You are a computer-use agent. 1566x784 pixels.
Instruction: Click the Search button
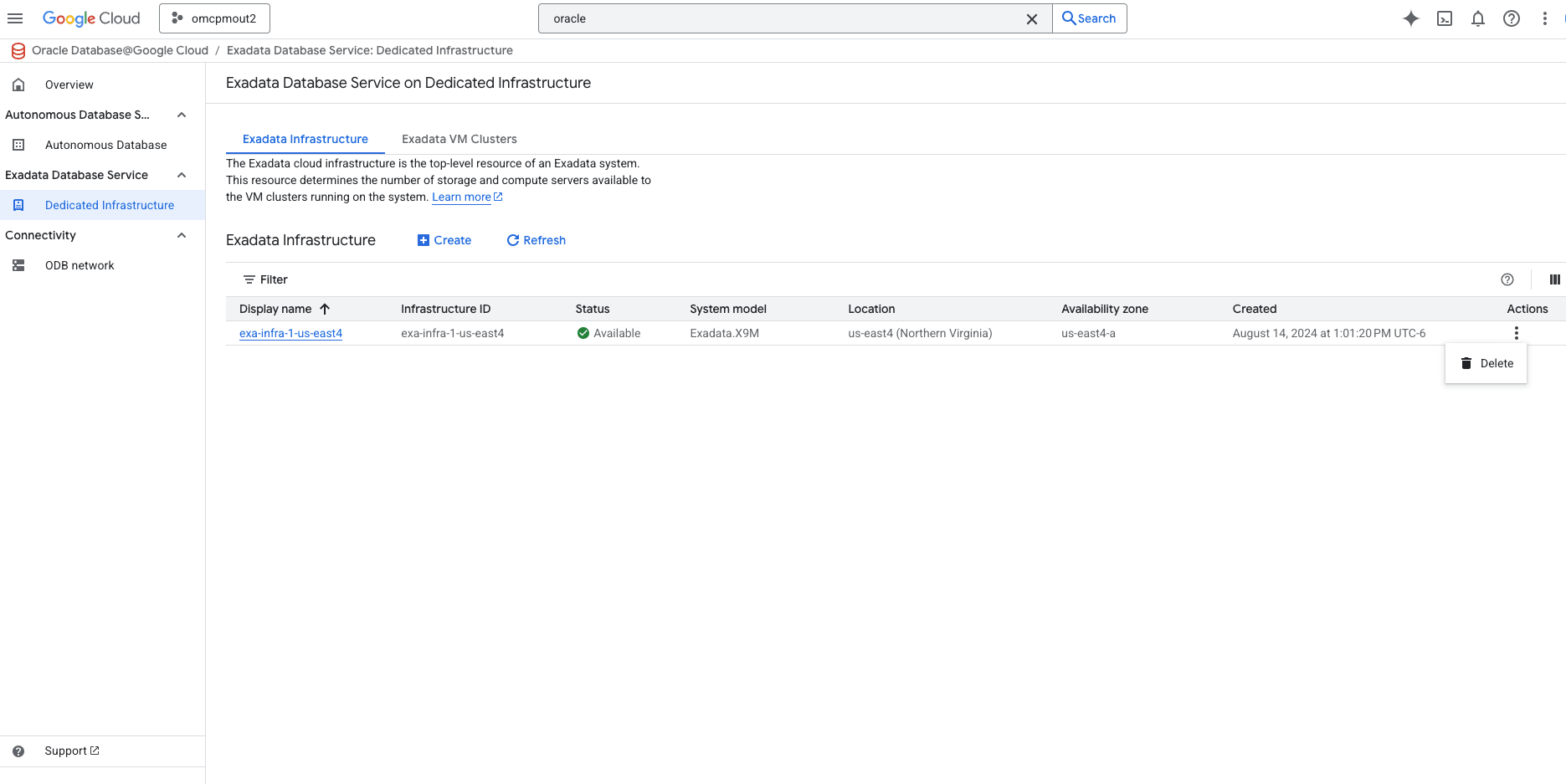click(x=1089, y=18)
